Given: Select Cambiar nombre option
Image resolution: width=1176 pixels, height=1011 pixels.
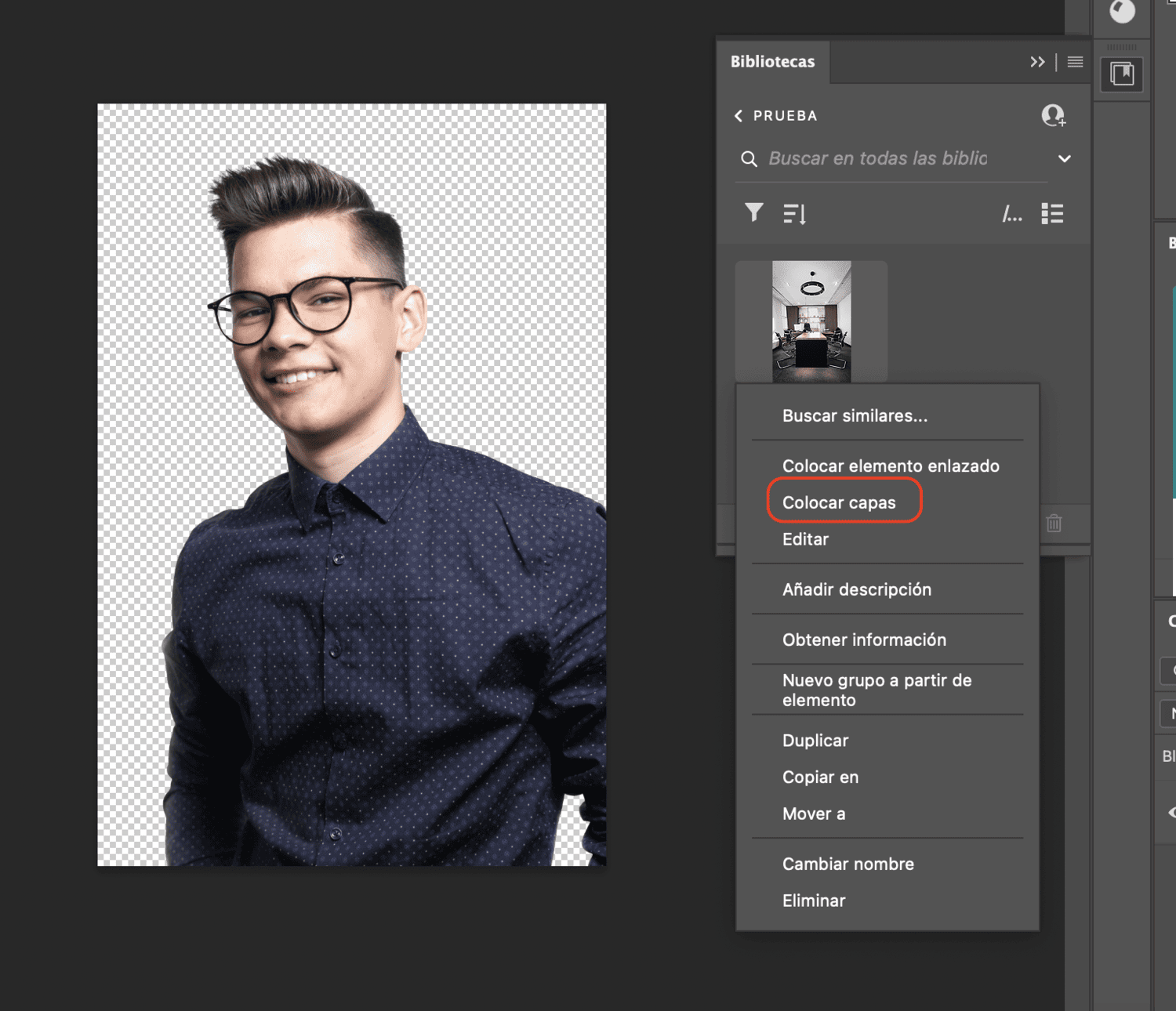Looking at the screenshot, I should [848, 864].
